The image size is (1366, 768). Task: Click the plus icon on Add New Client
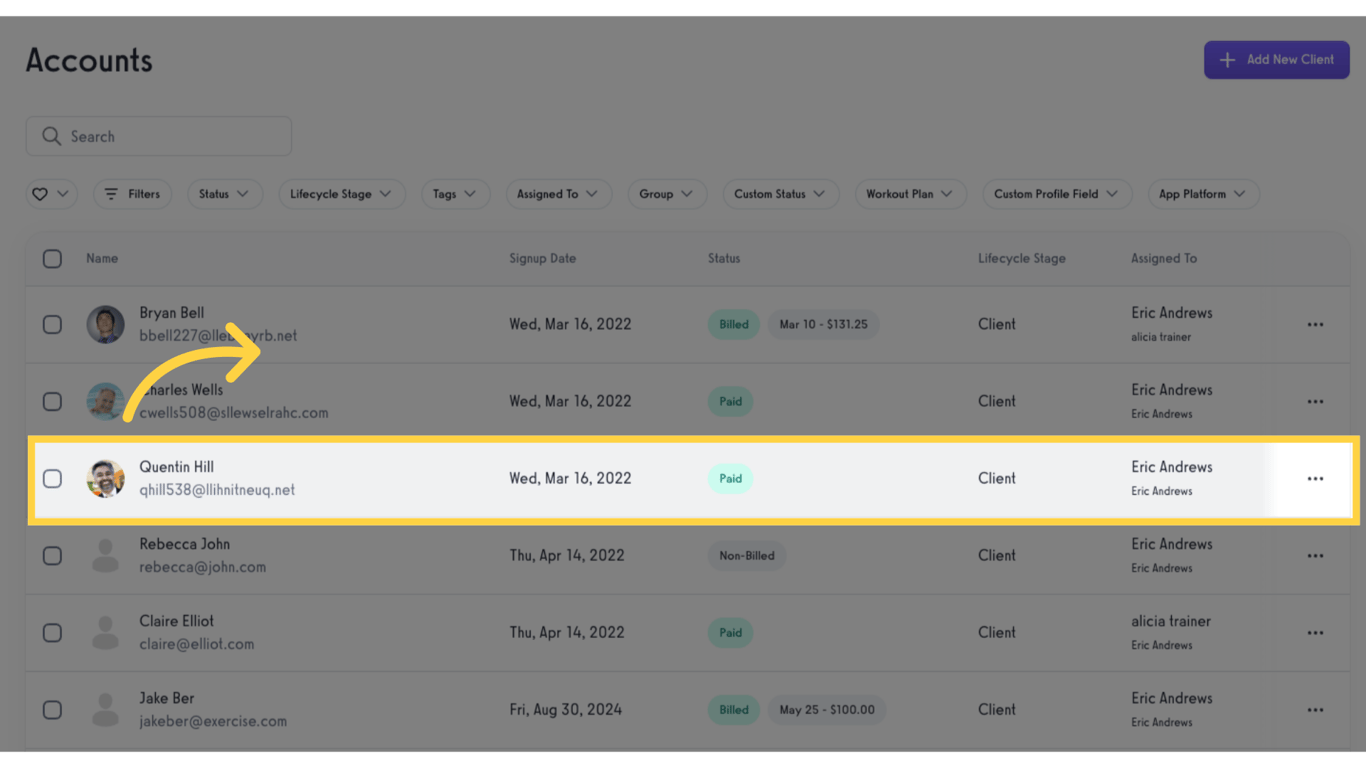[1227, 60]
